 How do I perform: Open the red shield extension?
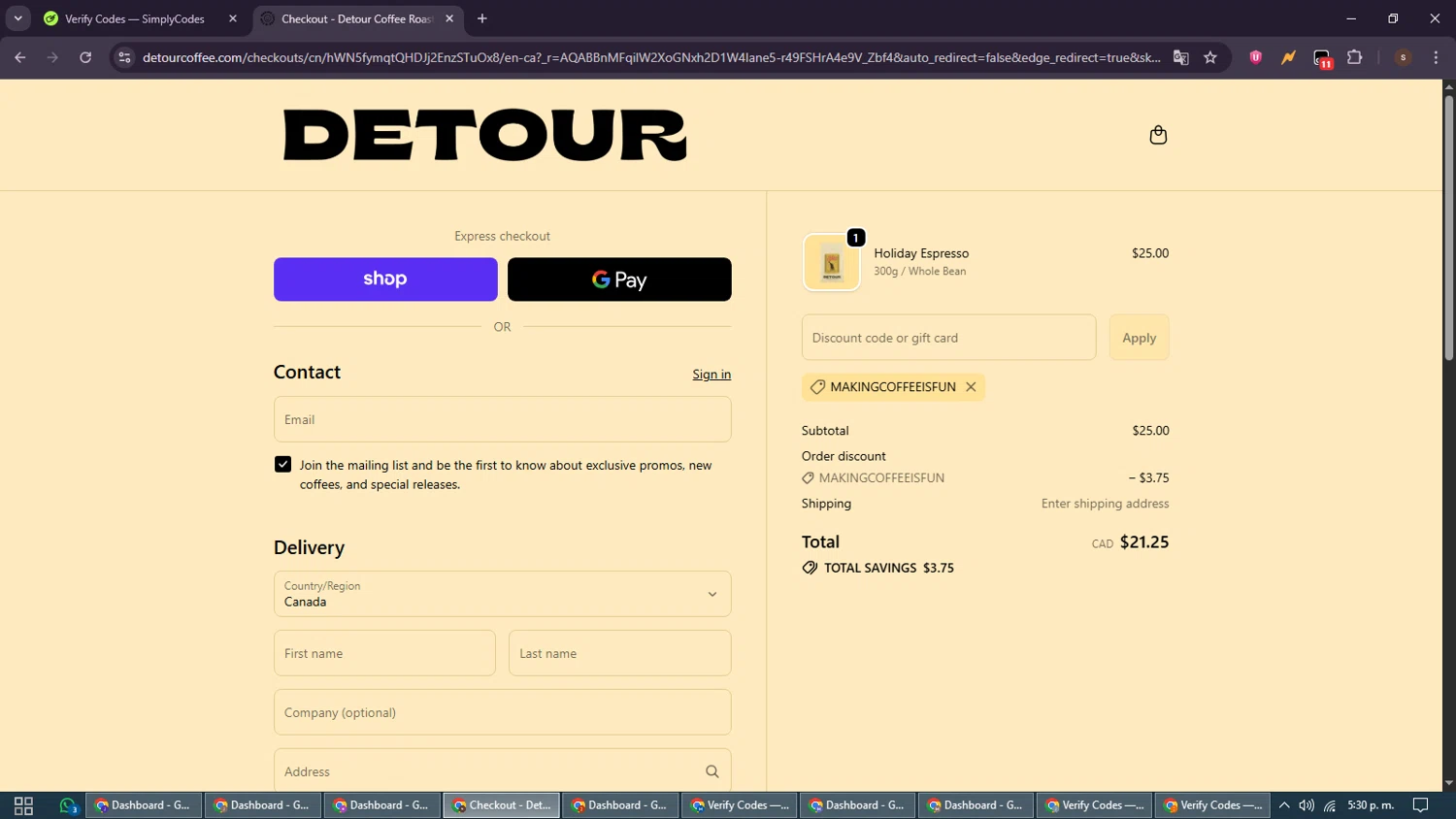click(x=1256, y=57)
